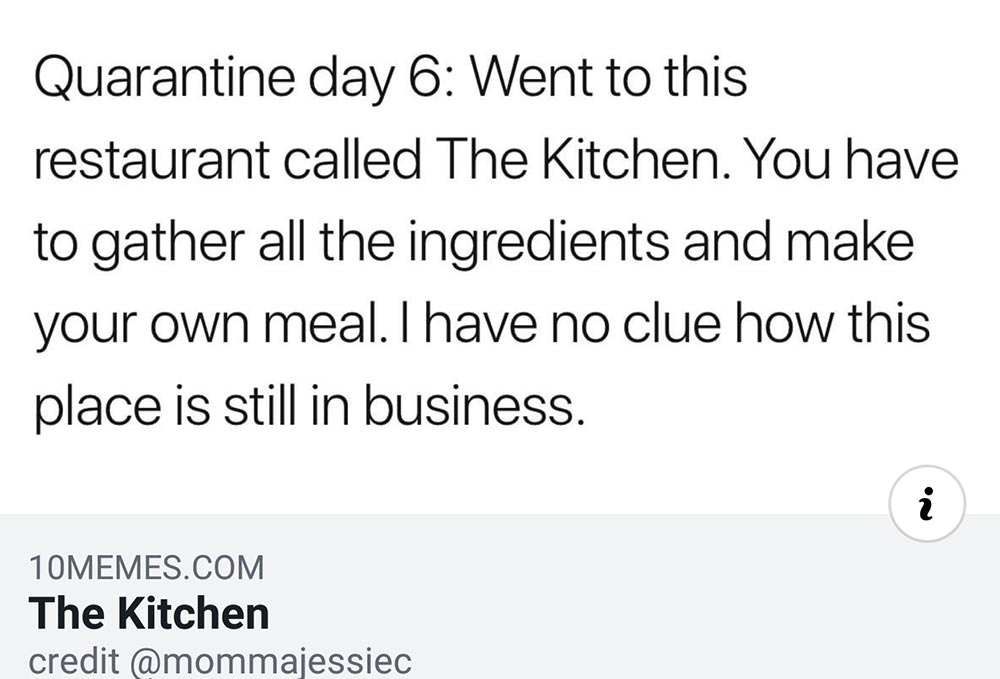This screenshot has height=679, width=1000.
Task: Open the 10MEMES.COM source link
Action: (147, 569)
